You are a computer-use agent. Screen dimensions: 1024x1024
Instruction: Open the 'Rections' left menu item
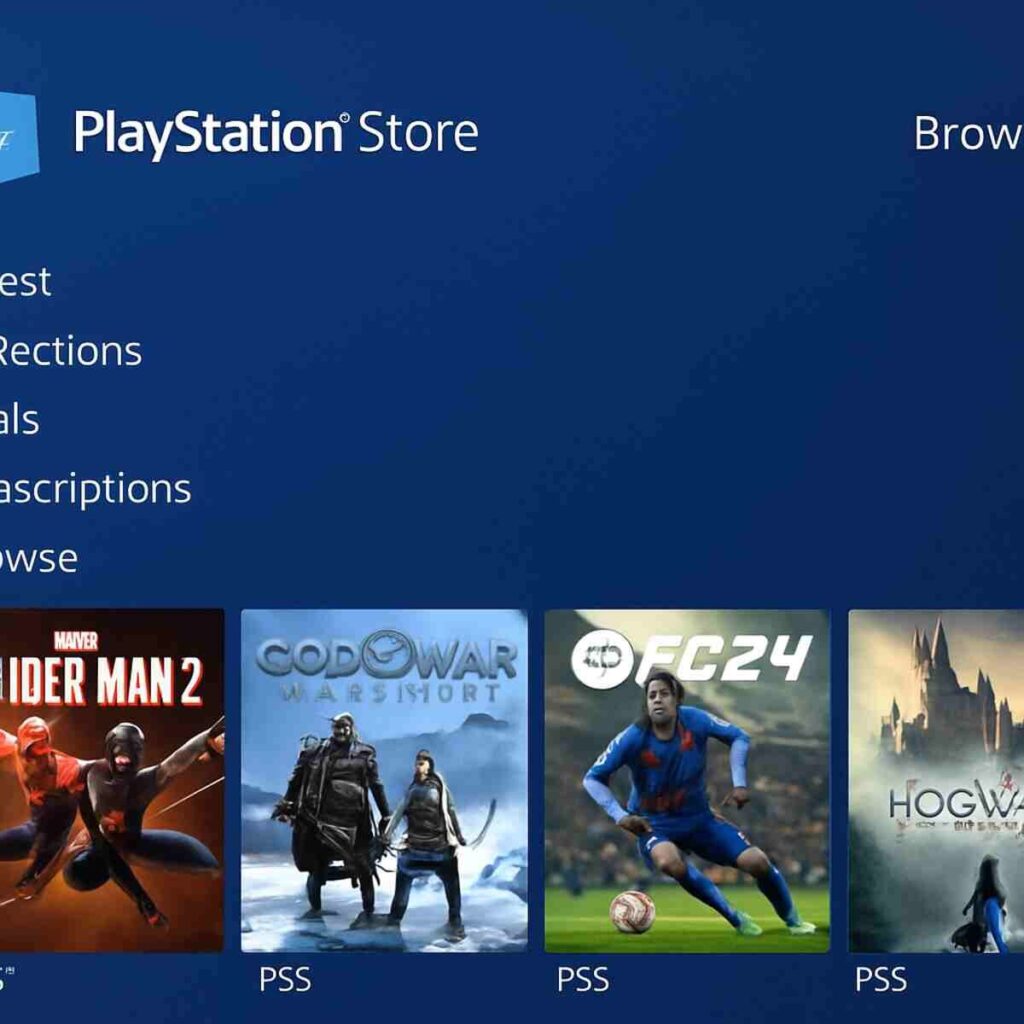(x=70, y=351)
